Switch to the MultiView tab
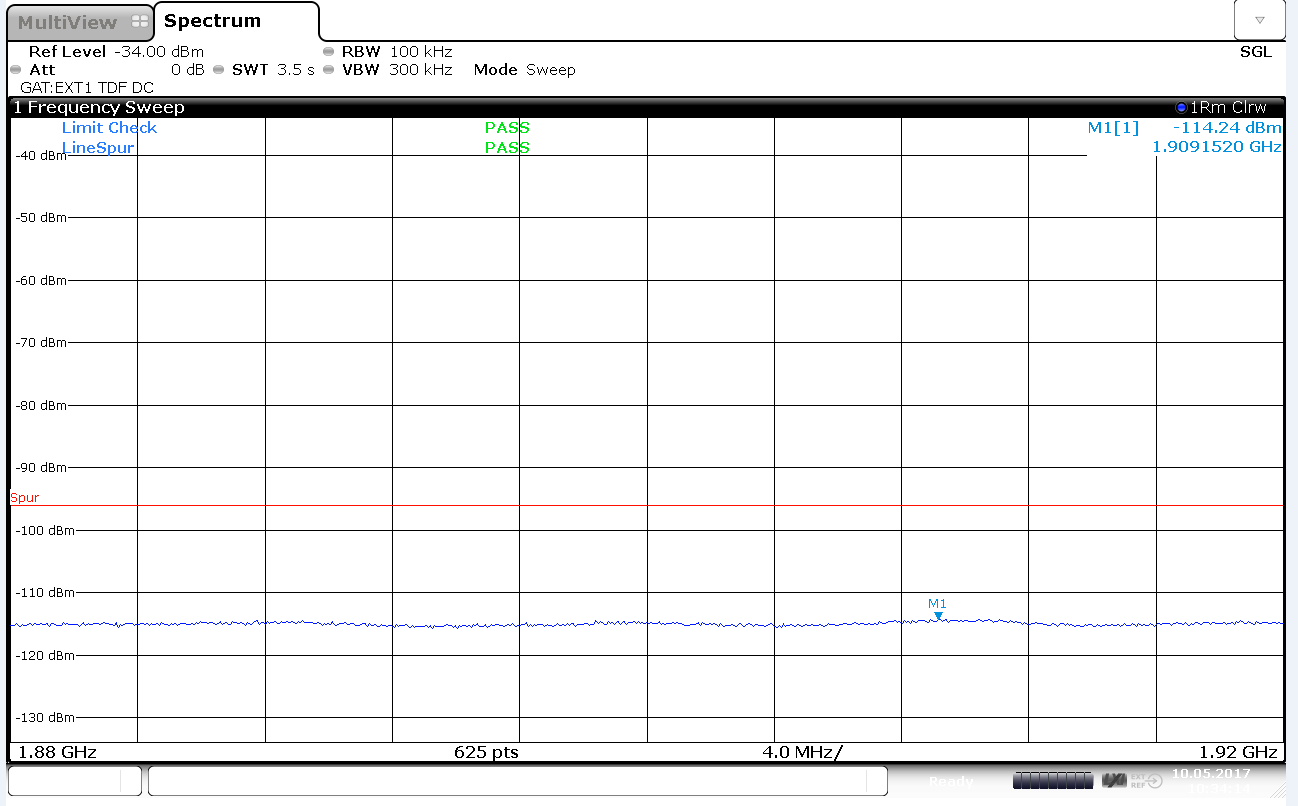This screenshot has width=1298, height=806. pos(67,22)
